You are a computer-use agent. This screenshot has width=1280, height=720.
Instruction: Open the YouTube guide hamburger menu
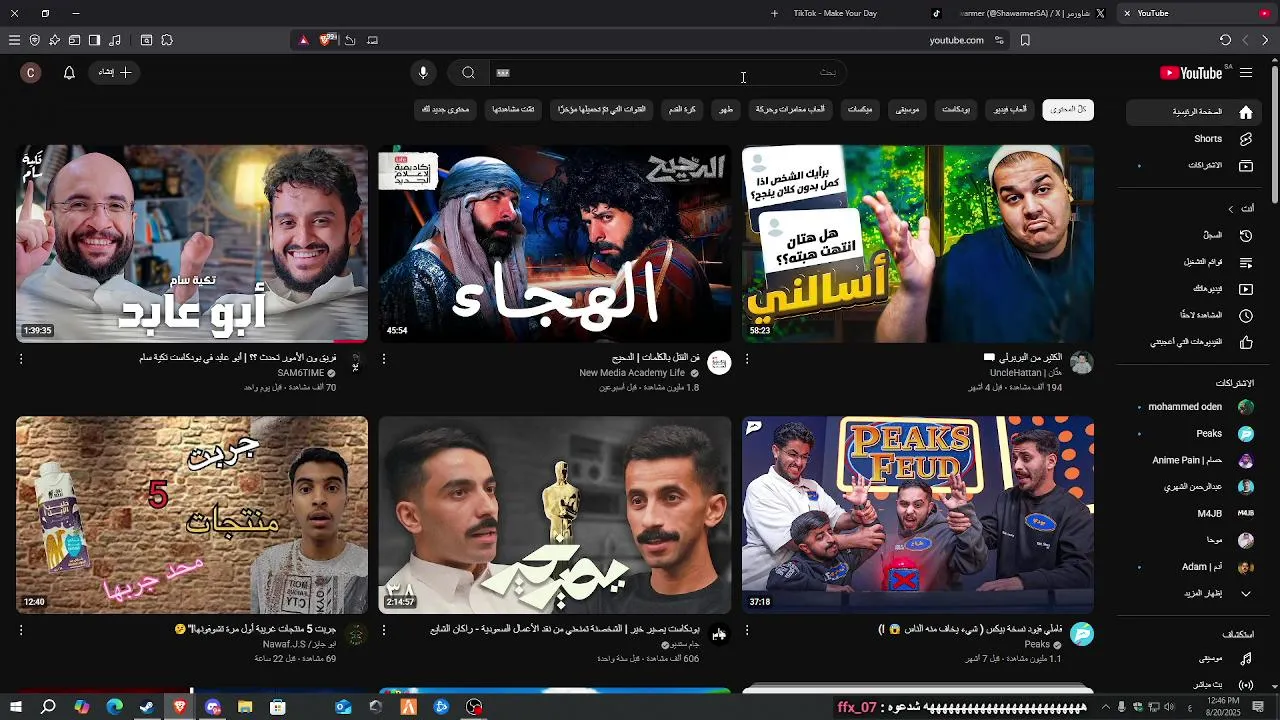point(1246,73)
